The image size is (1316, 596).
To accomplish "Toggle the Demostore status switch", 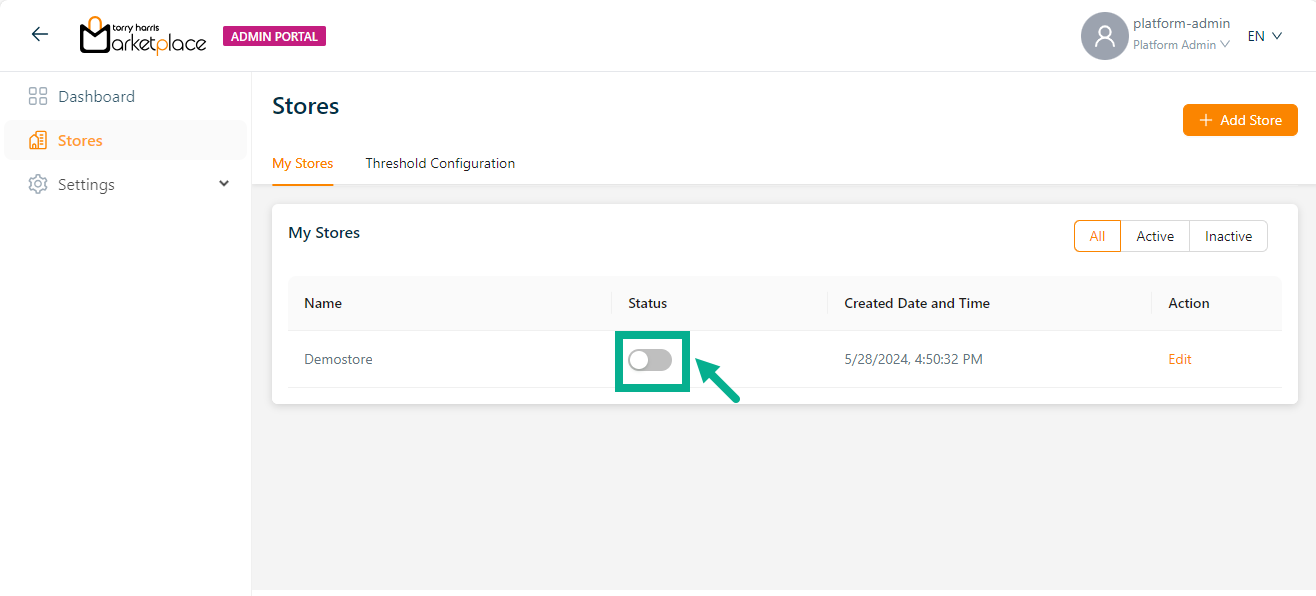I will click(650, 360).
